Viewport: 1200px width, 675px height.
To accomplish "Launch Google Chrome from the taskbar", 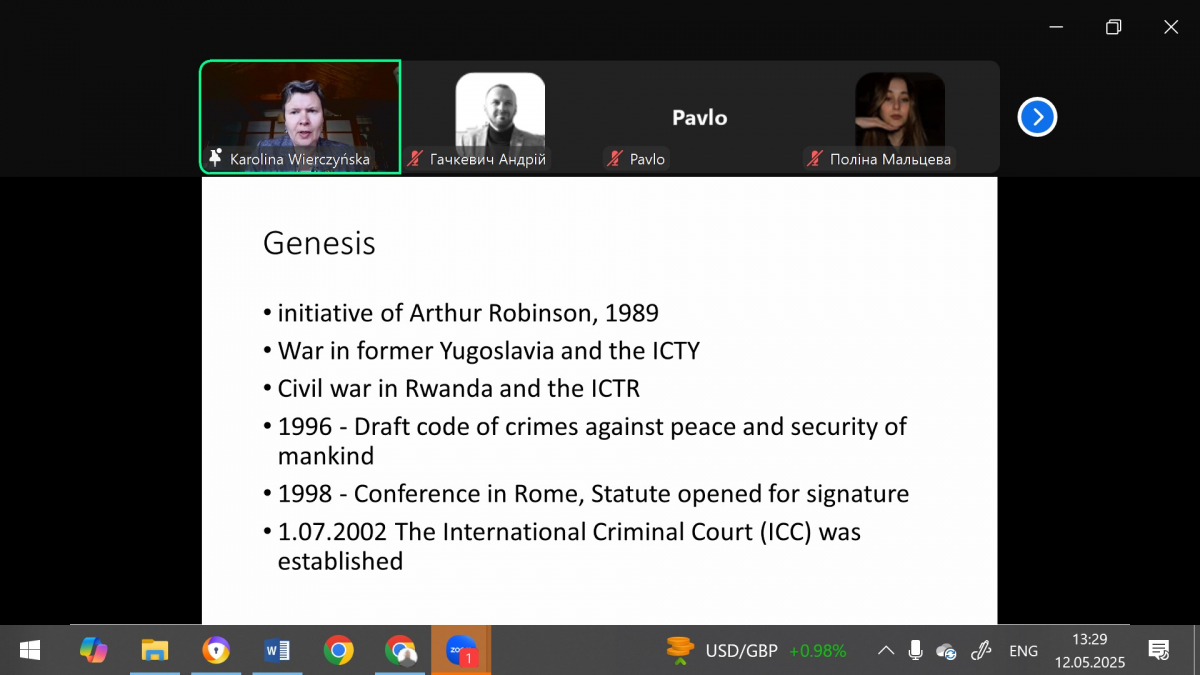I will point(338,651).
